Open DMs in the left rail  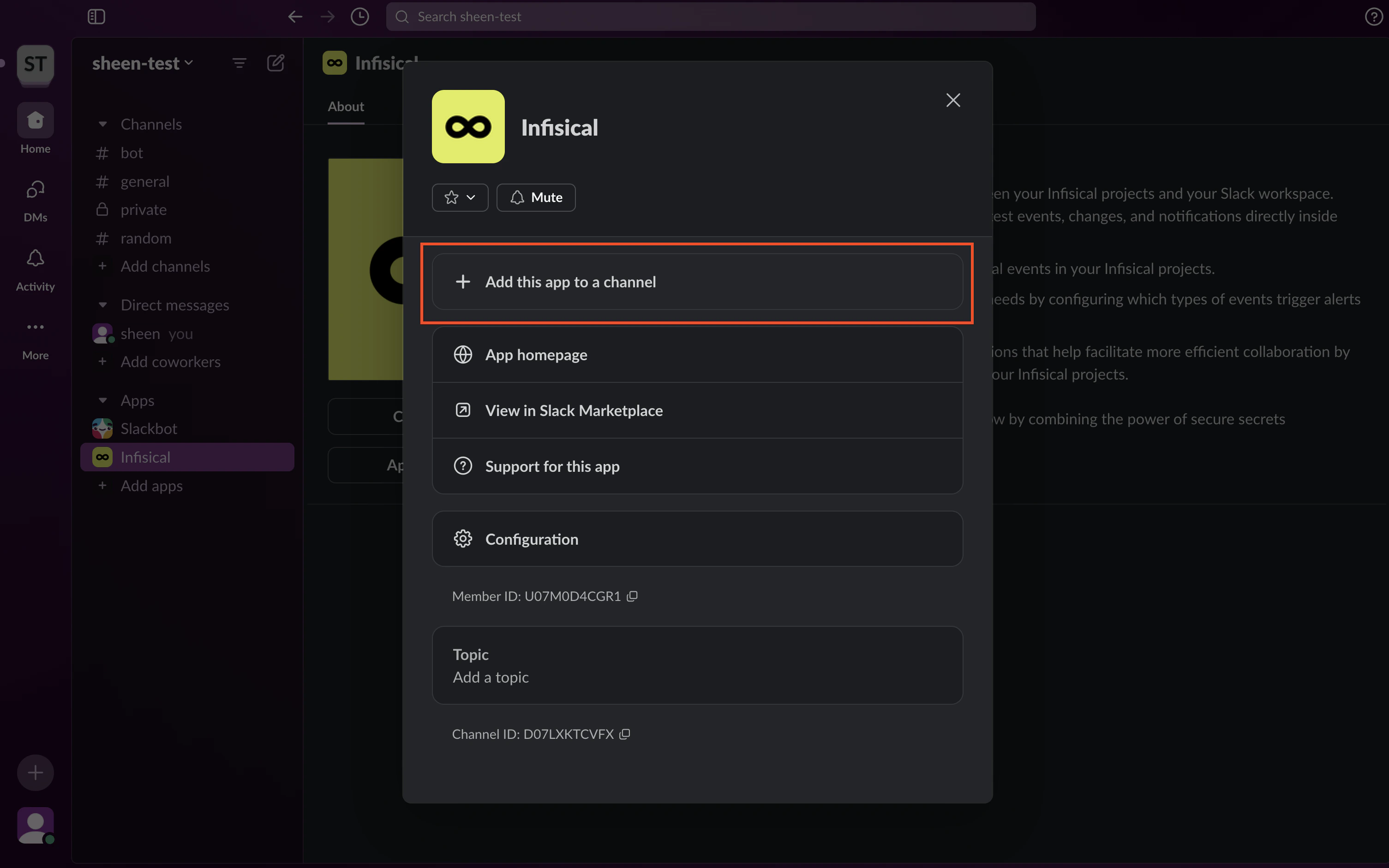coord(36,199)
